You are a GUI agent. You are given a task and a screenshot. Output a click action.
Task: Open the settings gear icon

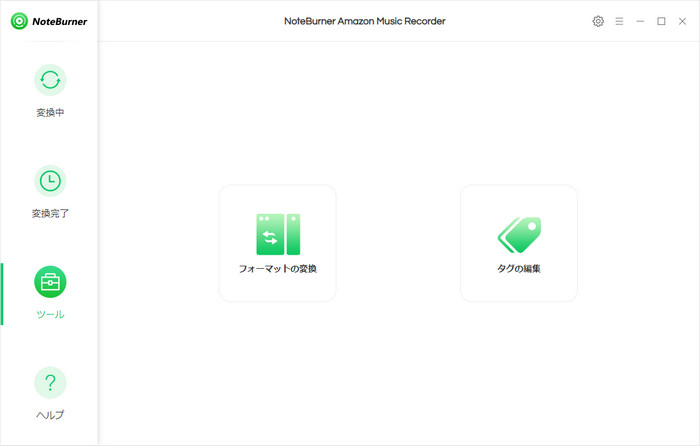(x=598, y=21)
